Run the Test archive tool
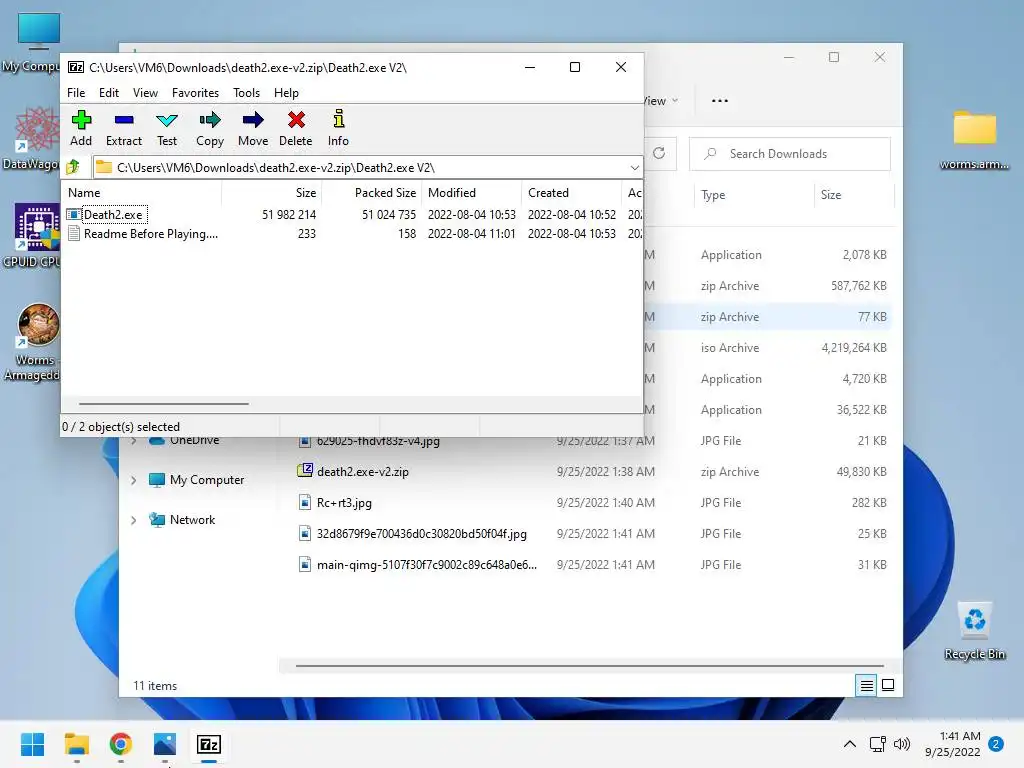 [167, 128]
